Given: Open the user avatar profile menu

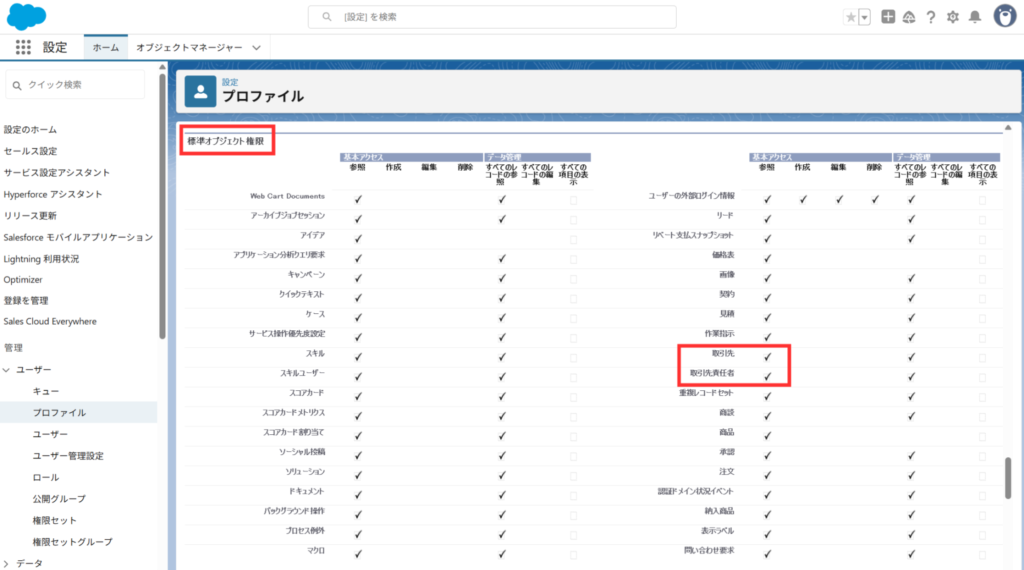Looking at the screenshot, I should [x=1004, y=16].
